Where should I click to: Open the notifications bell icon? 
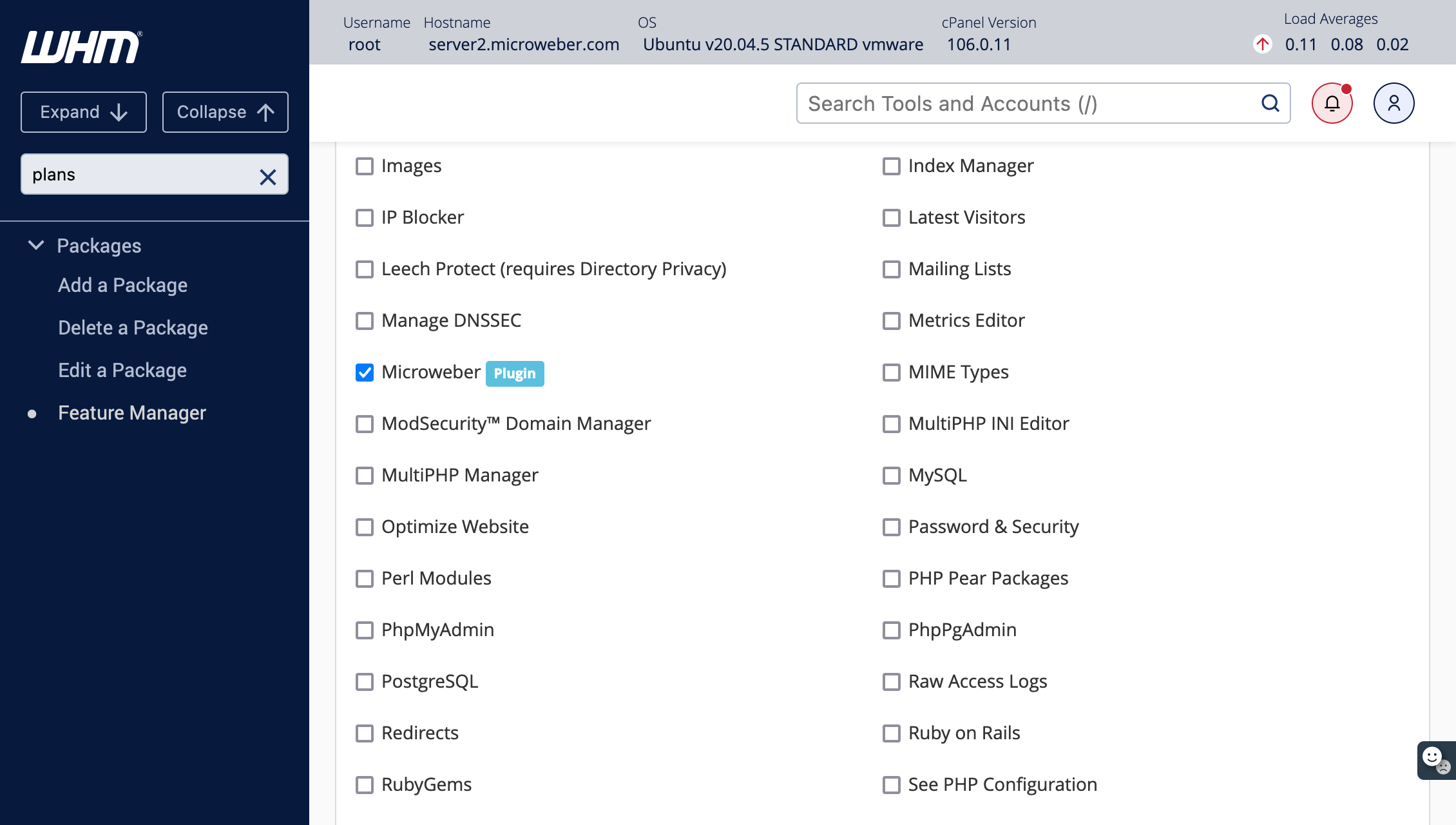point(1332,103)
